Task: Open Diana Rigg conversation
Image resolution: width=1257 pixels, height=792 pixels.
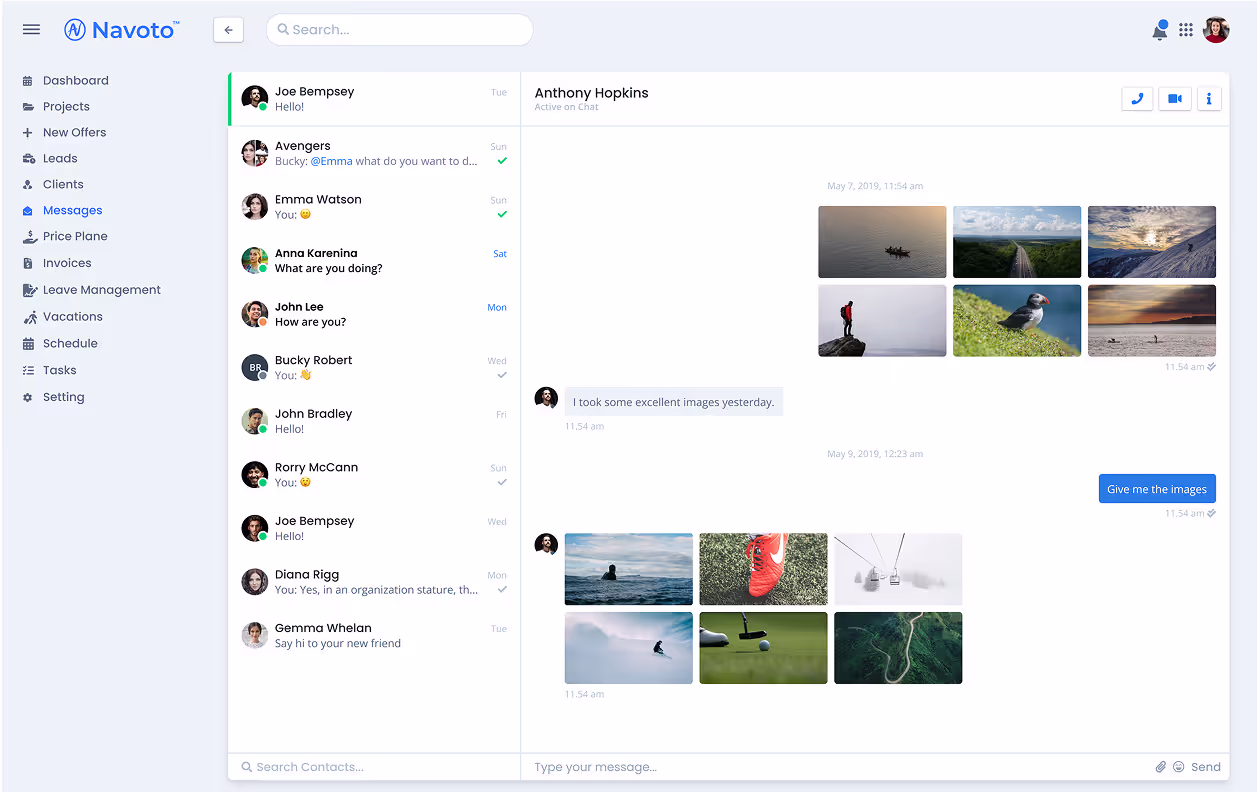Action: [374, 582]
